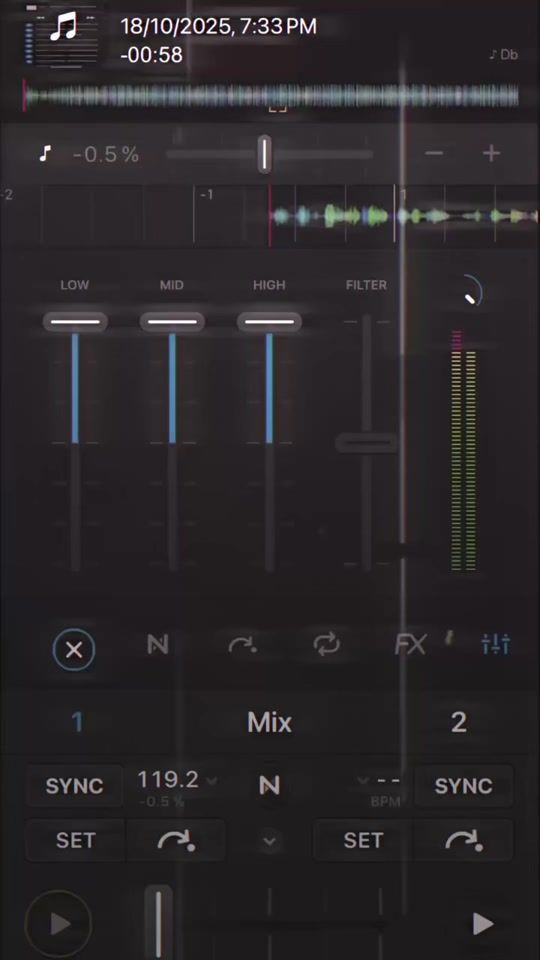This screenshot has width=540, height=960.
Task: Toggle key lock note icon beside -0.5 %
Action: click(43, 154)
